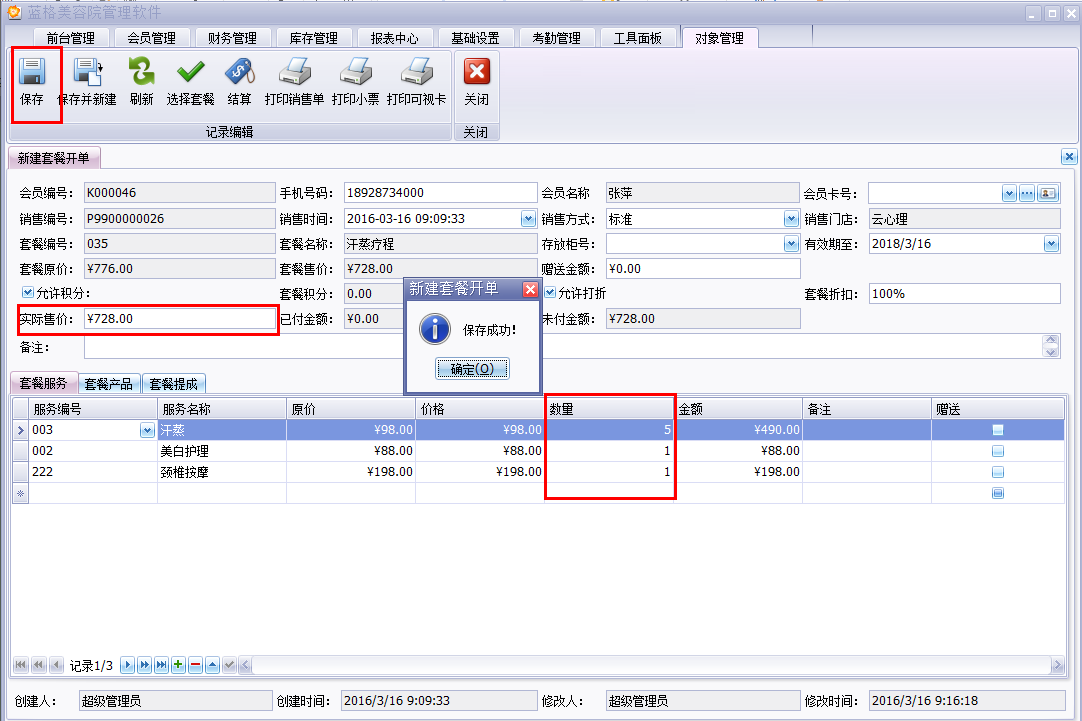Screen dimensions: 1082x721
Task: Click the Refresh (刷新) icon
Action: tap(141, 74)
